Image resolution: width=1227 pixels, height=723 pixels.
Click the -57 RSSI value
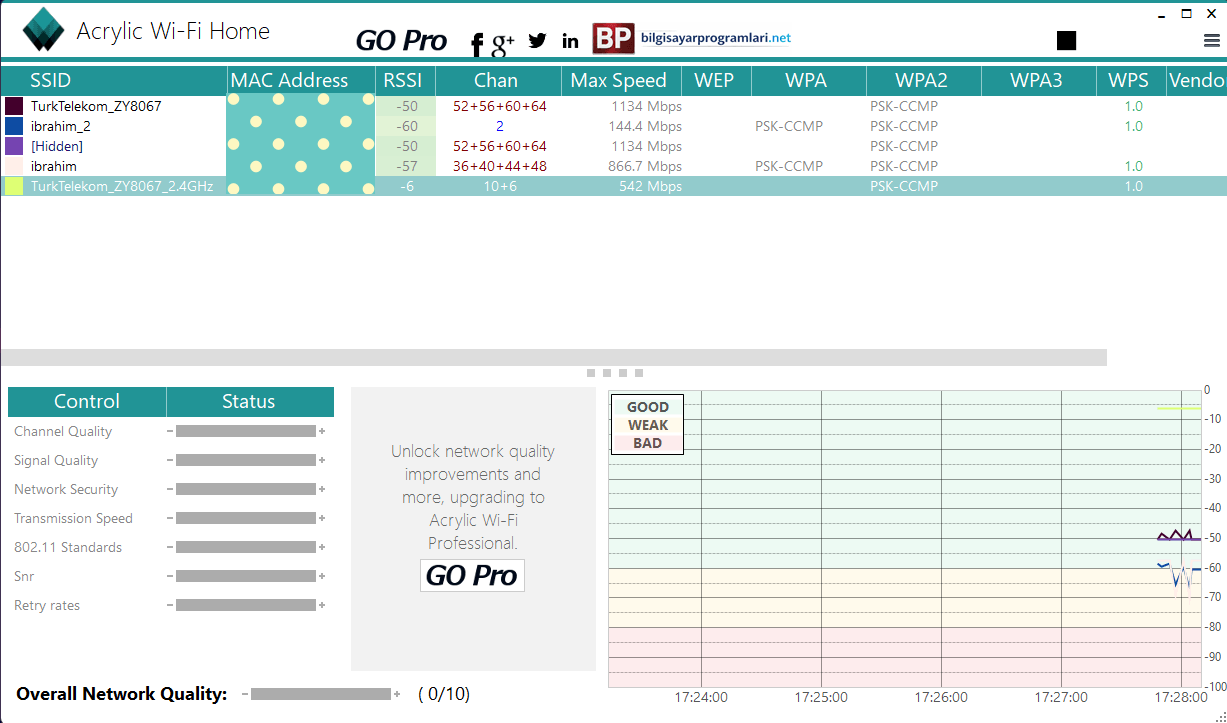pos(407,166)
